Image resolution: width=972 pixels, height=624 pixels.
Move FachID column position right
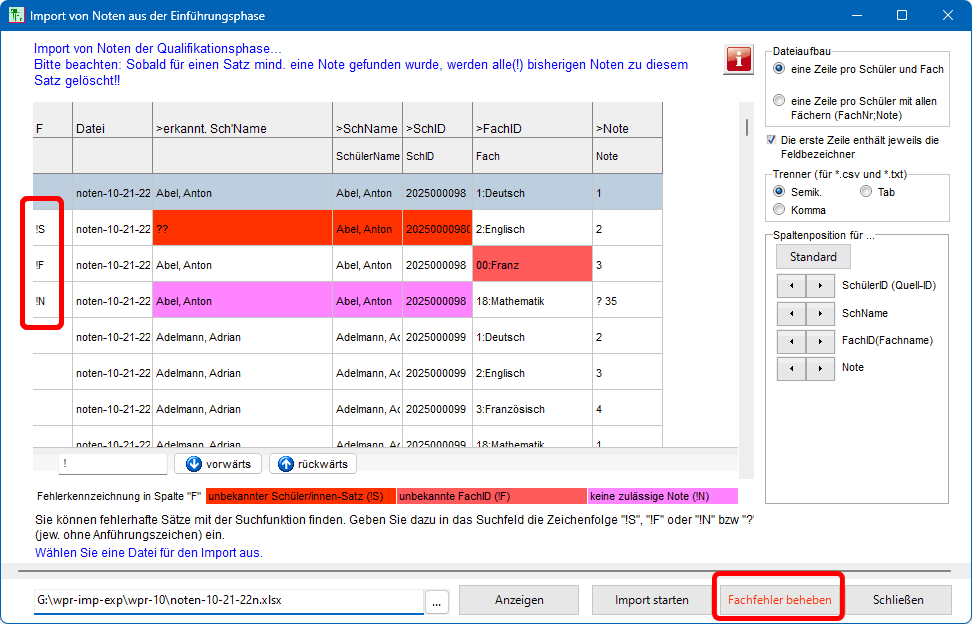(x=820, y=341)
